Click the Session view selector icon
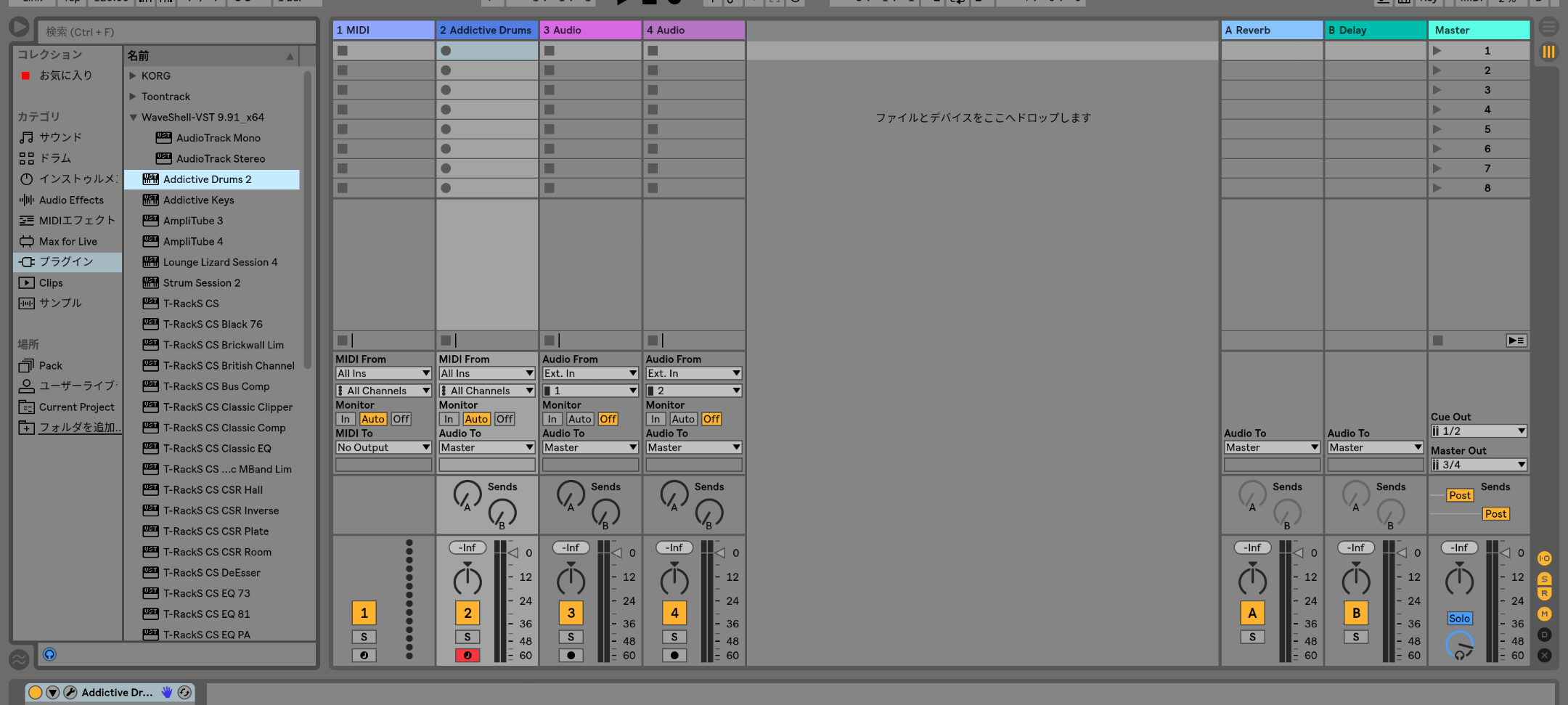 (1548, 52)
